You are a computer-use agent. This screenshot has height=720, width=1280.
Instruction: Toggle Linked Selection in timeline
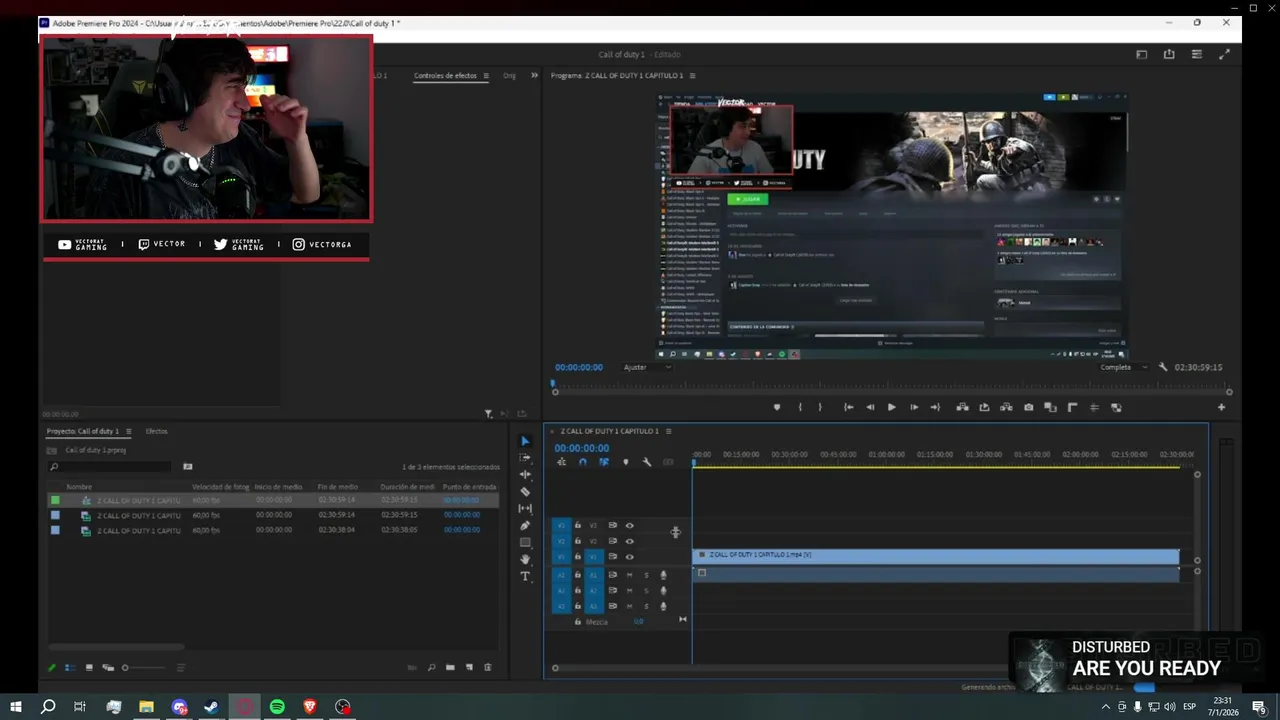tap(604, 462)
